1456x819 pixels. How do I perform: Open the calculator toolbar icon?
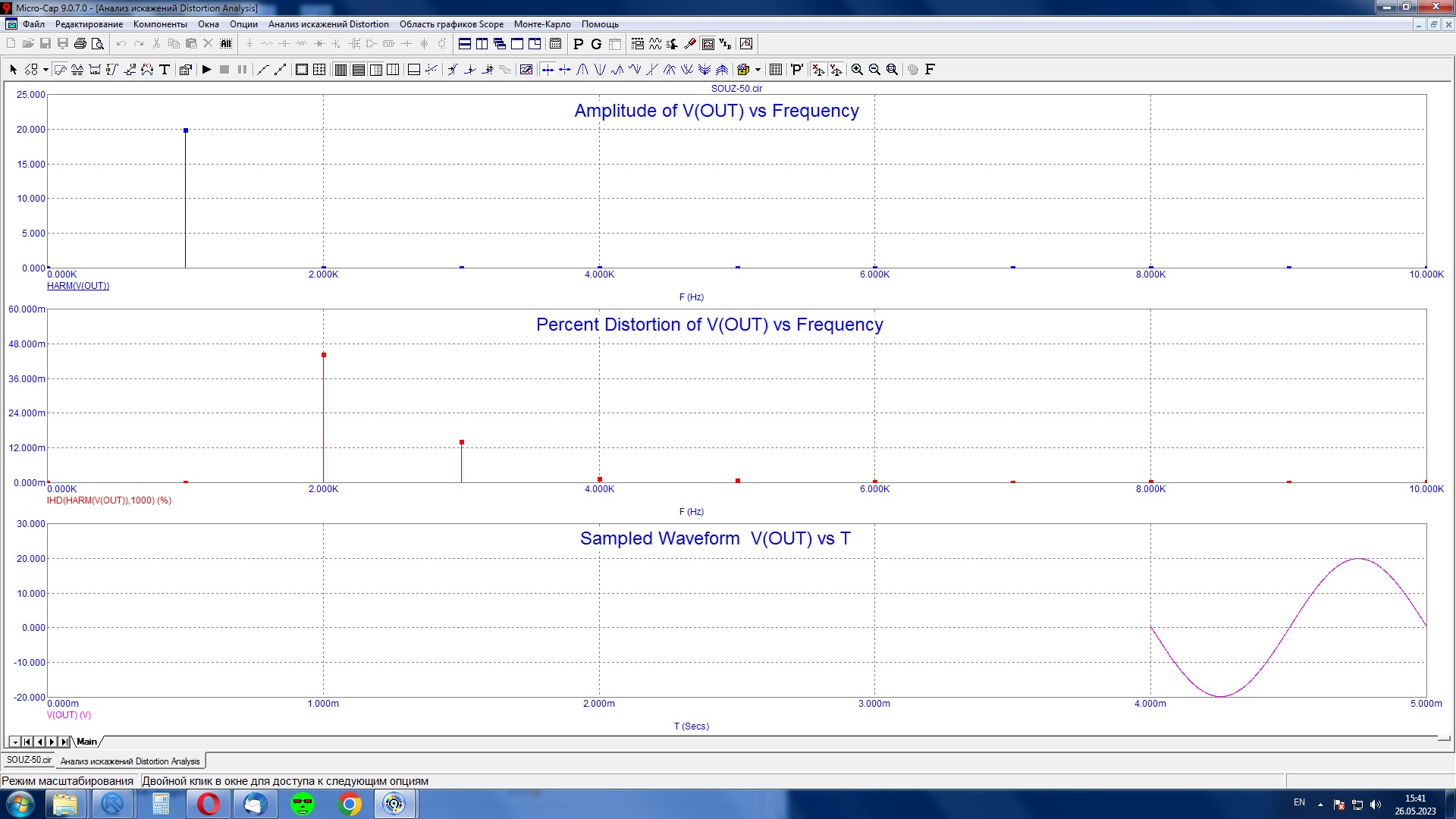pos(556,44)
